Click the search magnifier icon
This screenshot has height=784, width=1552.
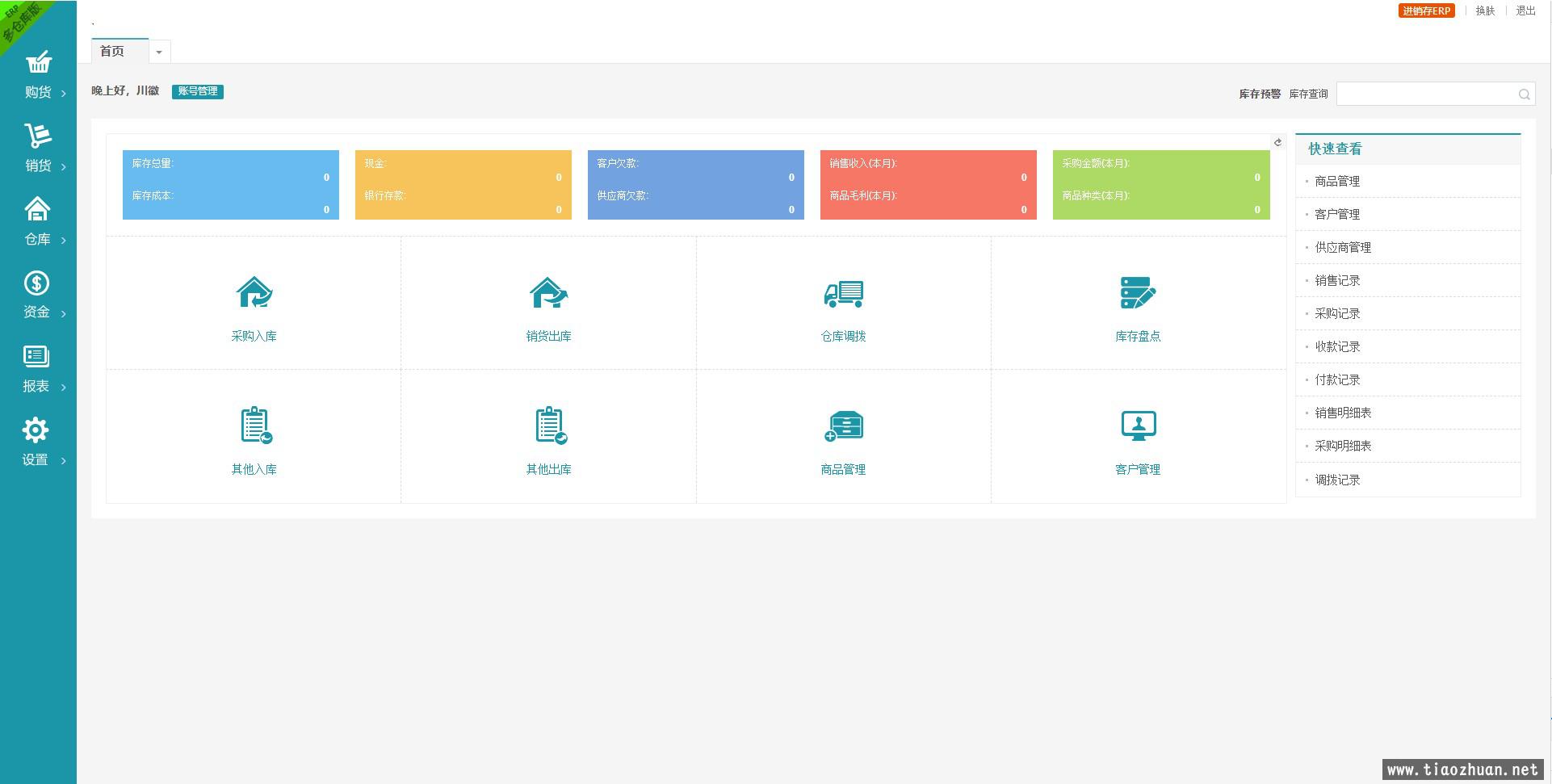[1524, 94]
